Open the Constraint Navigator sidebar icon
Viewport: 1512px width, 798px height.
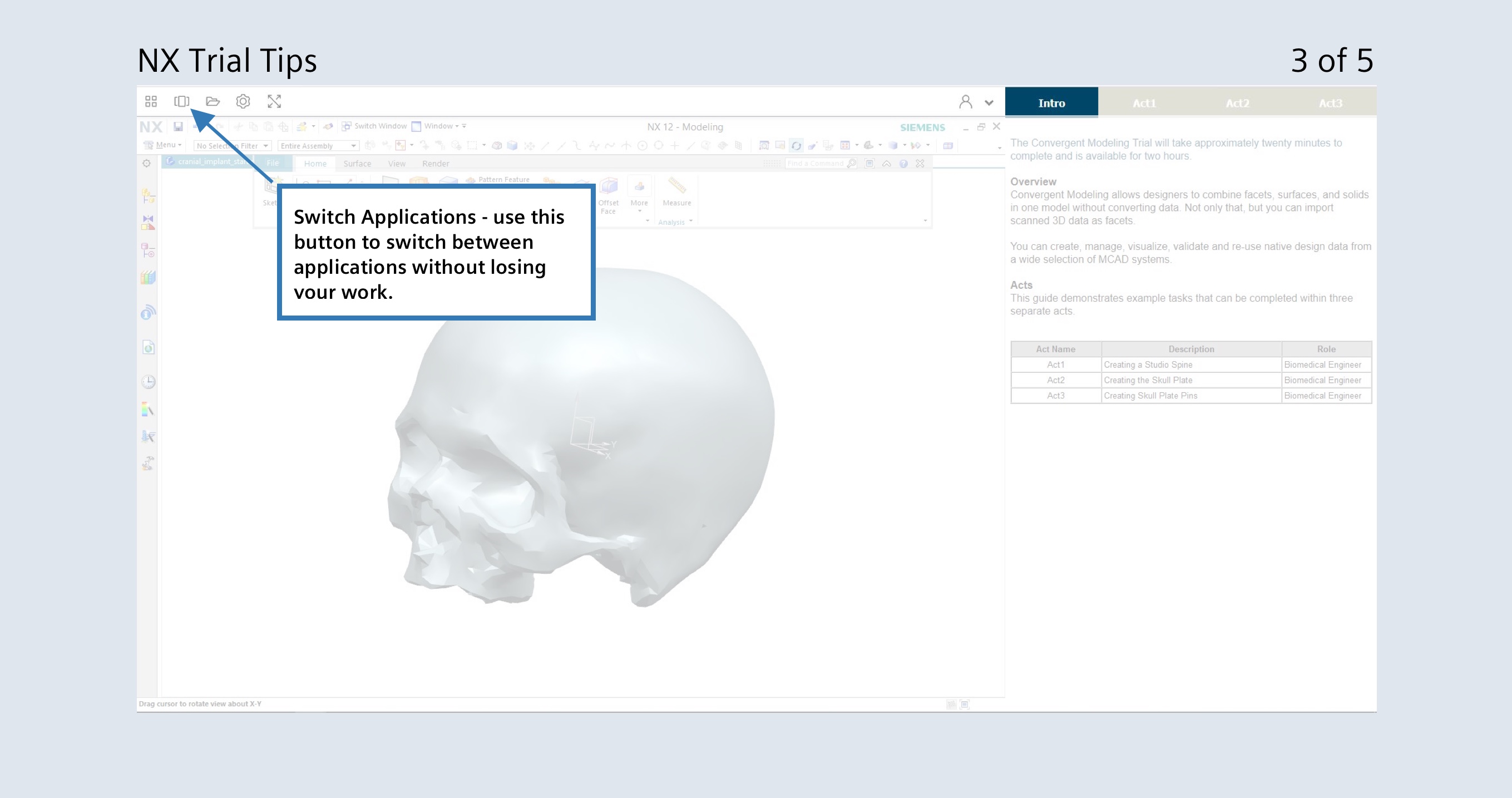pyautogui.click(x=148, y=222)
